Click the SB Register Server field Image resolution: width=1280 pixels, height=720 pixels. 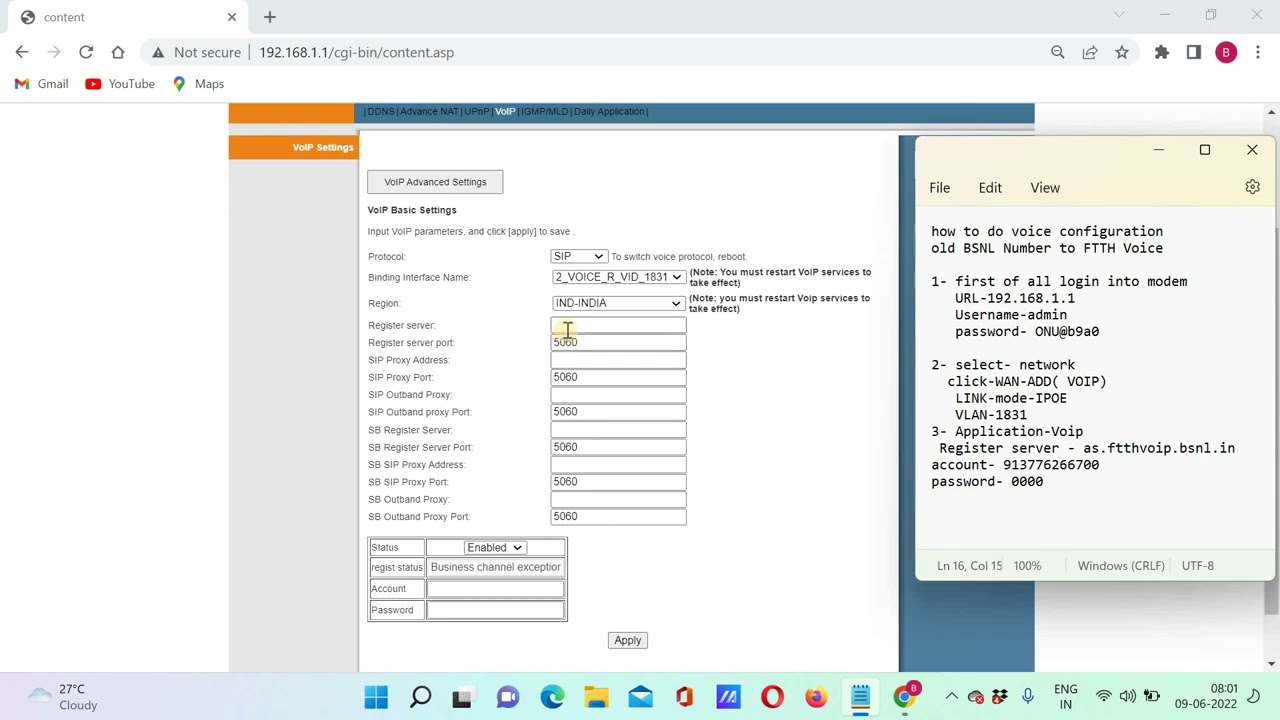click(x=618, y=430)
